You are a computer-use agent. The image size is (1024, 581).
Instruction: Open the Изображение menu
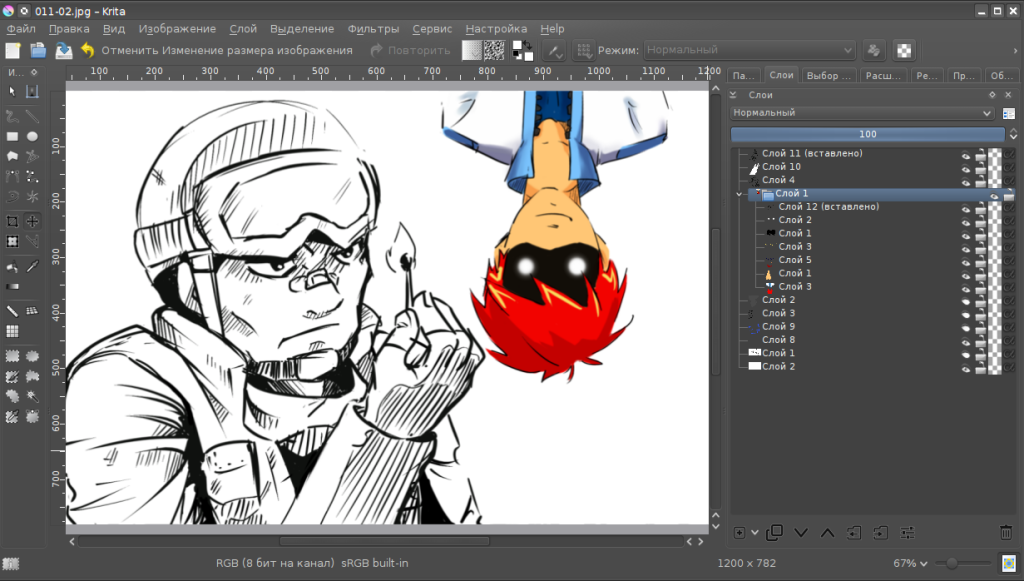pyautogui.click(x=177, y=29)
